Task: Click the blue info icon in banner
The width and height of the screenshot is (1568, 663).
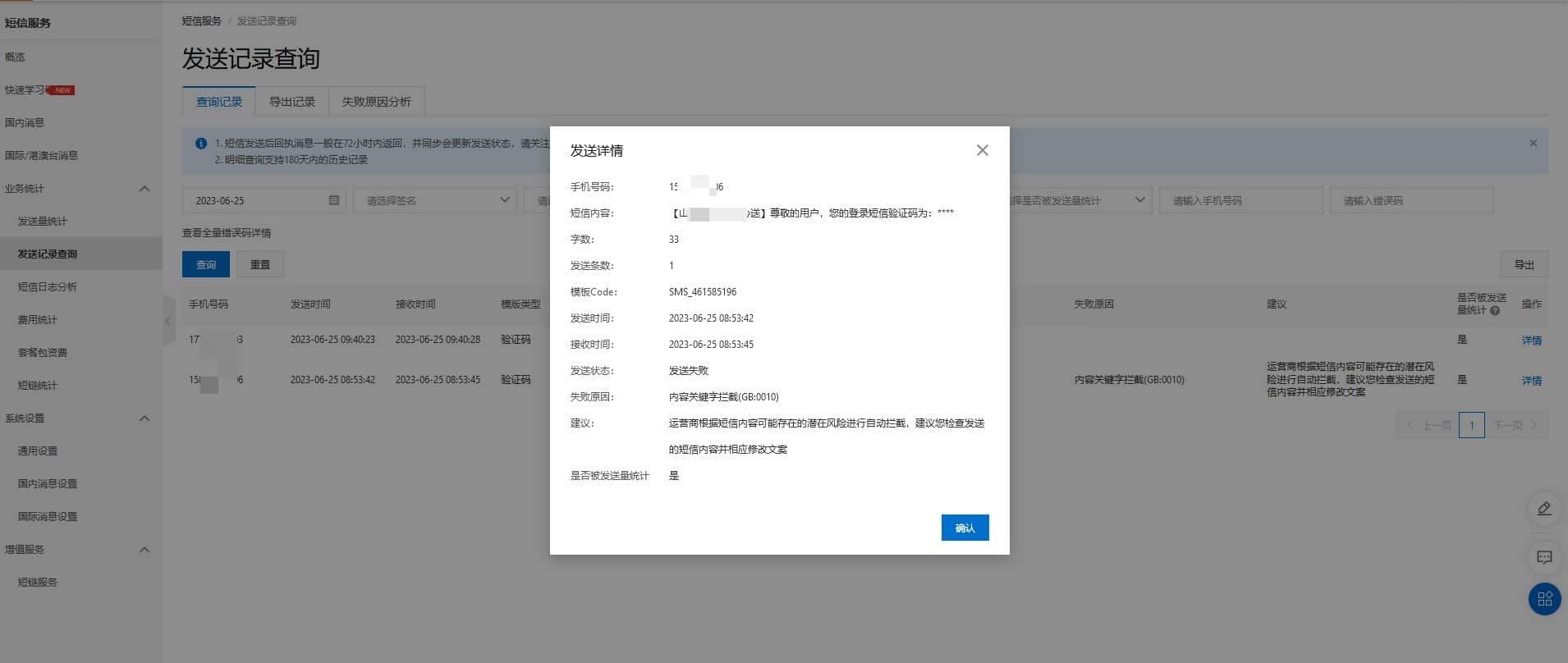Action: [x=201, y=144]
